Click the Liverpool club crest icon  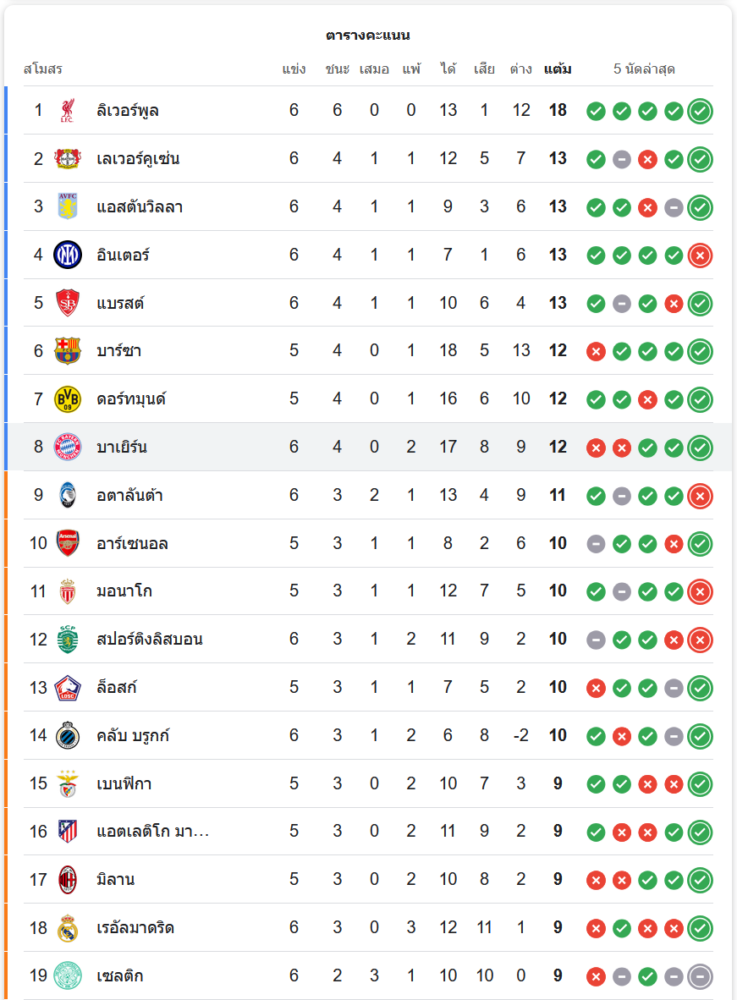pos(68,110)
